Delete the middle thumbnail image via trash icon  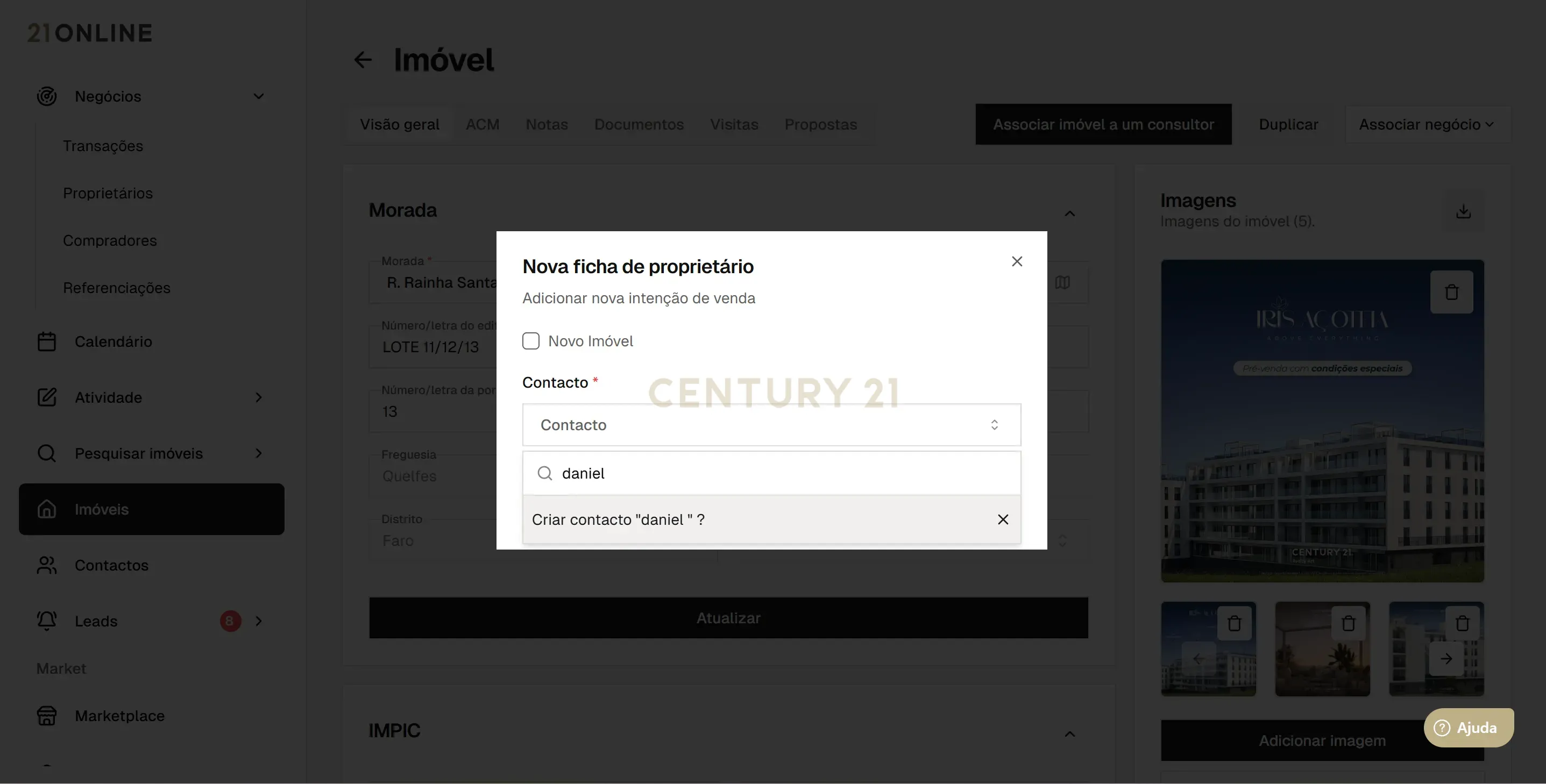pyautogui.click(x=1348, y=623)
